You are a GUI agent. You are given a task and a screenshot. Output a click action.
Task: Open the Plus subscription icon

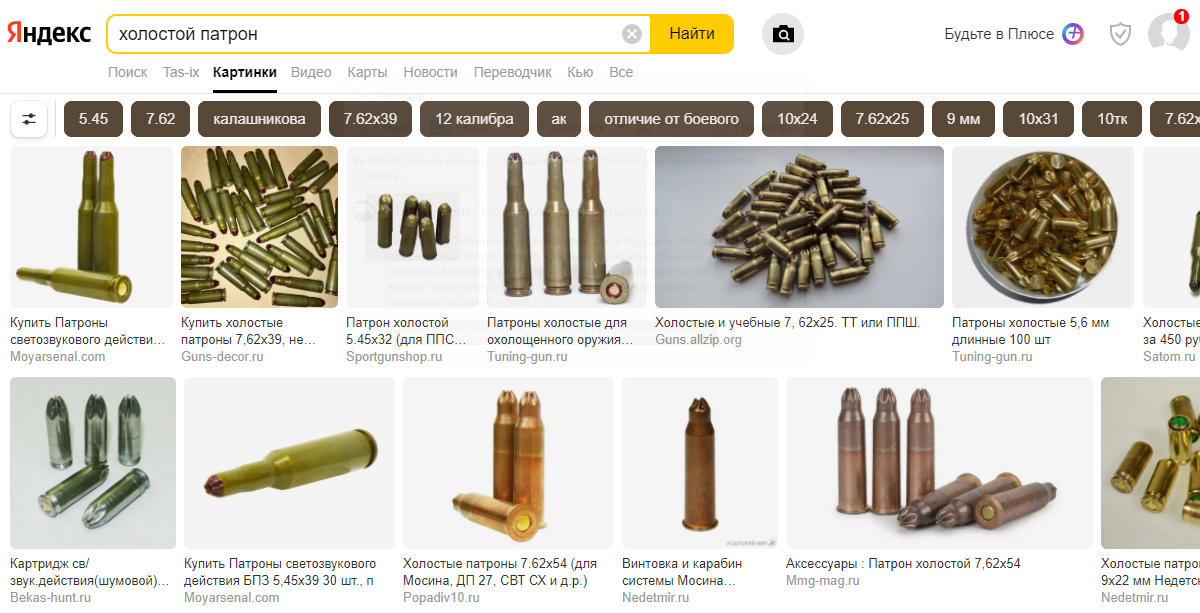[1073, 34]
